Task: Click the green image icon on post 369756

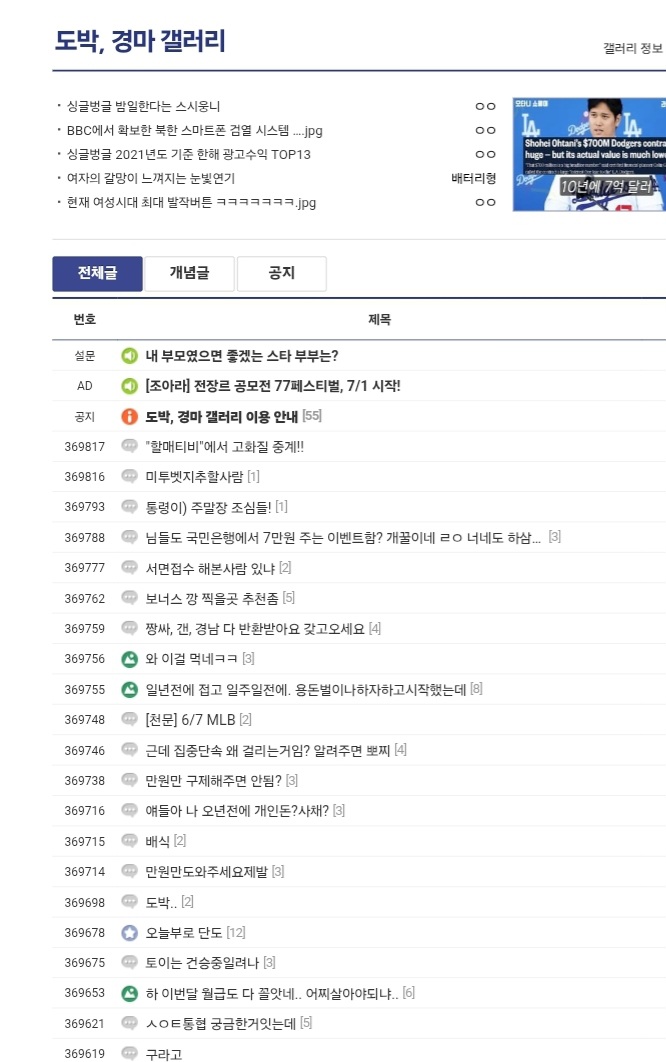Action: tap(129, 659)
